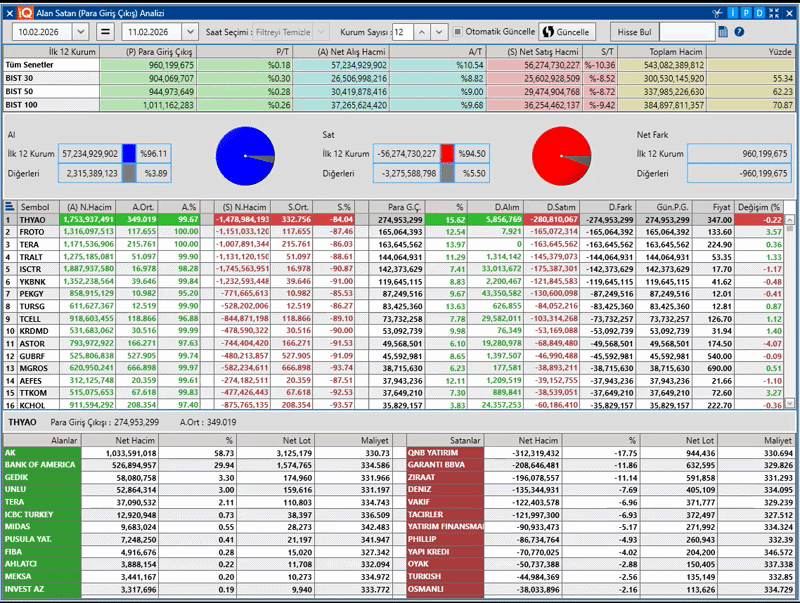Click the calendar icon beside Hisse Bul
The width and height of the screenshot is (800, 603).
tap(724, 32)
